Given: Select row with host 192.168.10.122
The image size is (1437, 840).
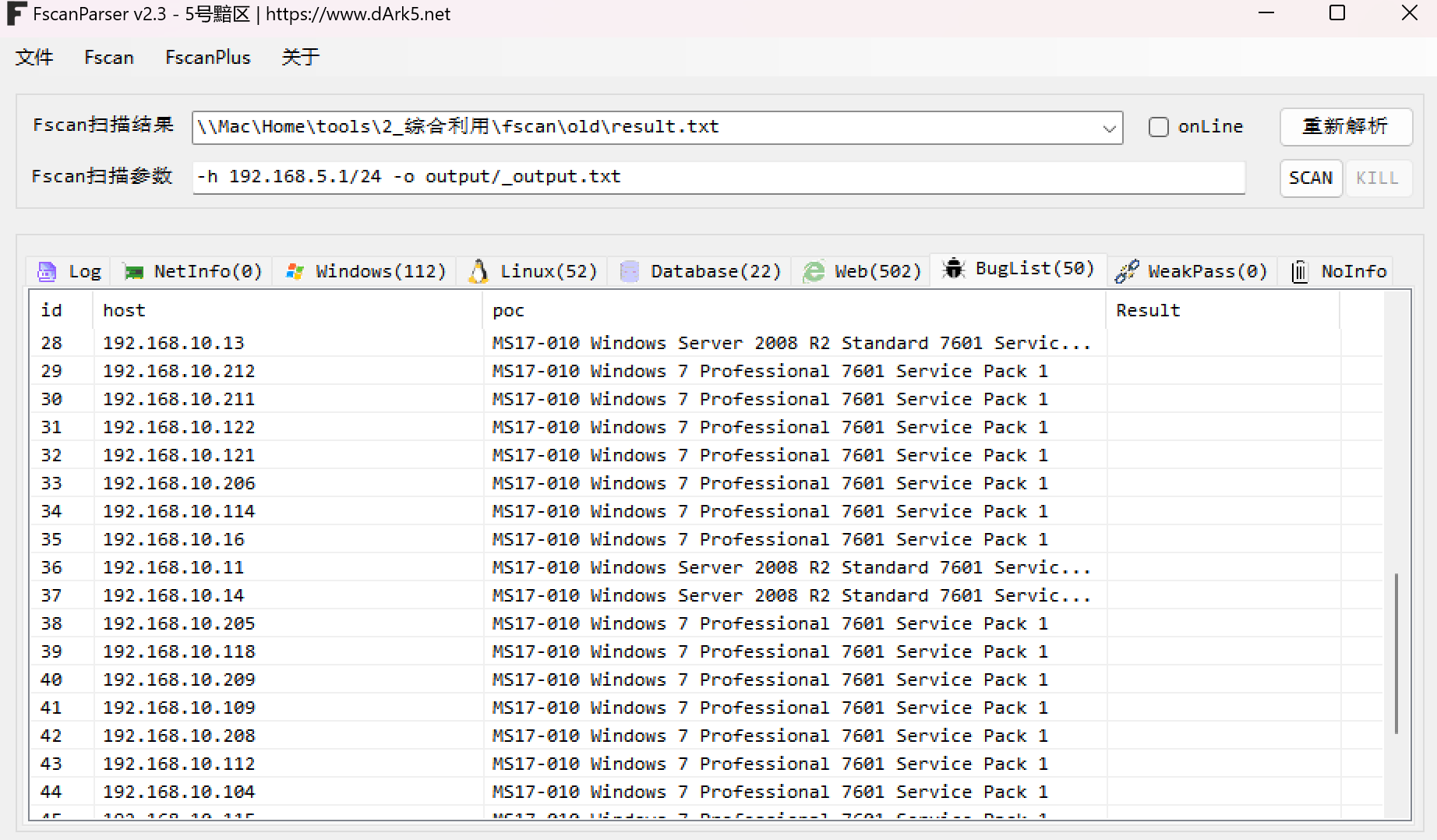Looking at the screenshot, I should pos(705,427).
